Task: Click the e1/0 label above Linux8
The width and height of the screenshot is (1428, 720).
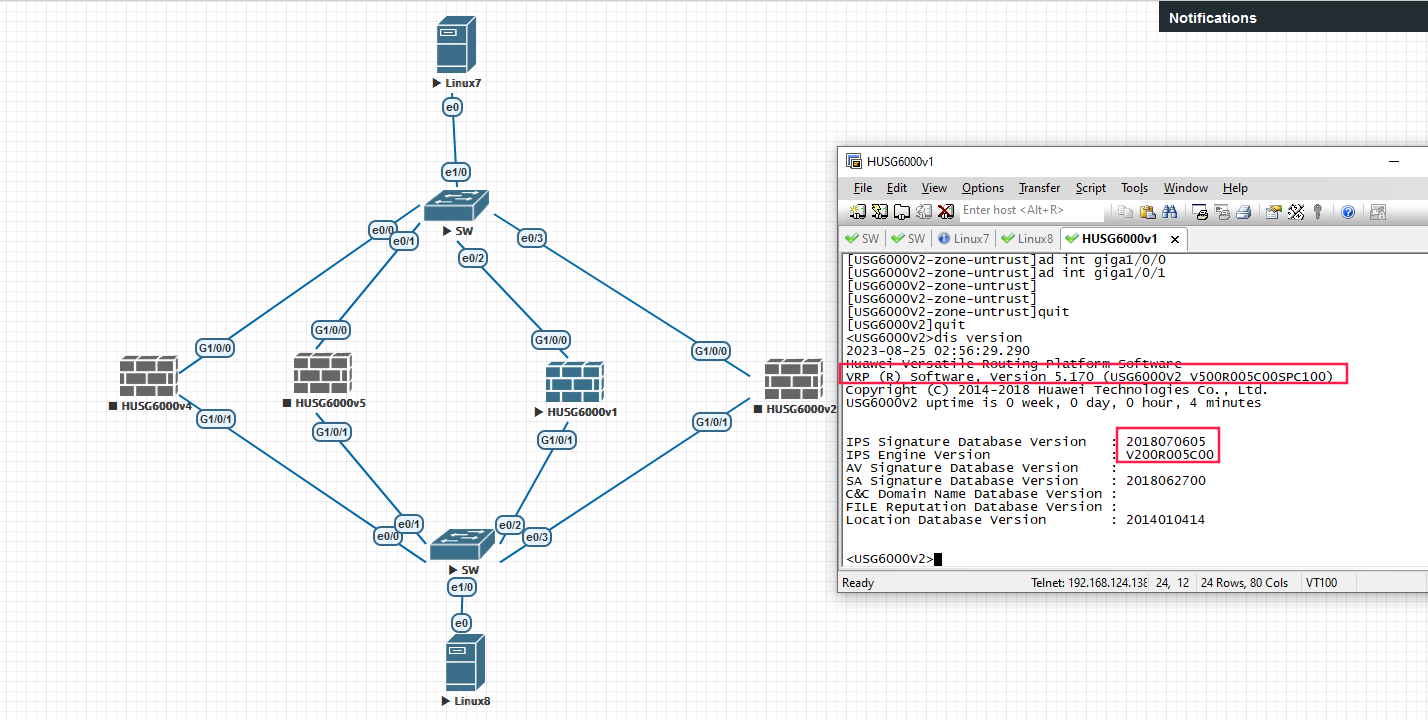Action: point(462,587)
